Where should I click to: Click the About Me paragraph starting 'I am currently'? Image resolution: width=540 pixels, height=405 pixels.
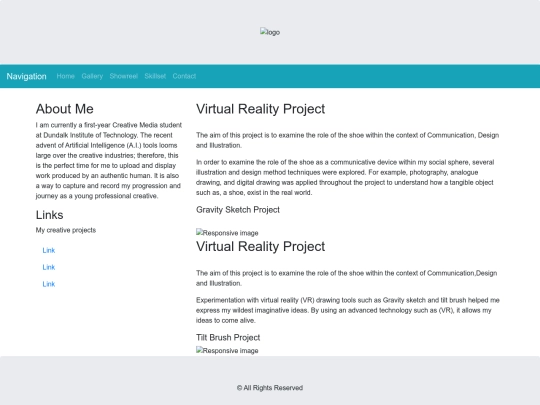coord(109,160)
